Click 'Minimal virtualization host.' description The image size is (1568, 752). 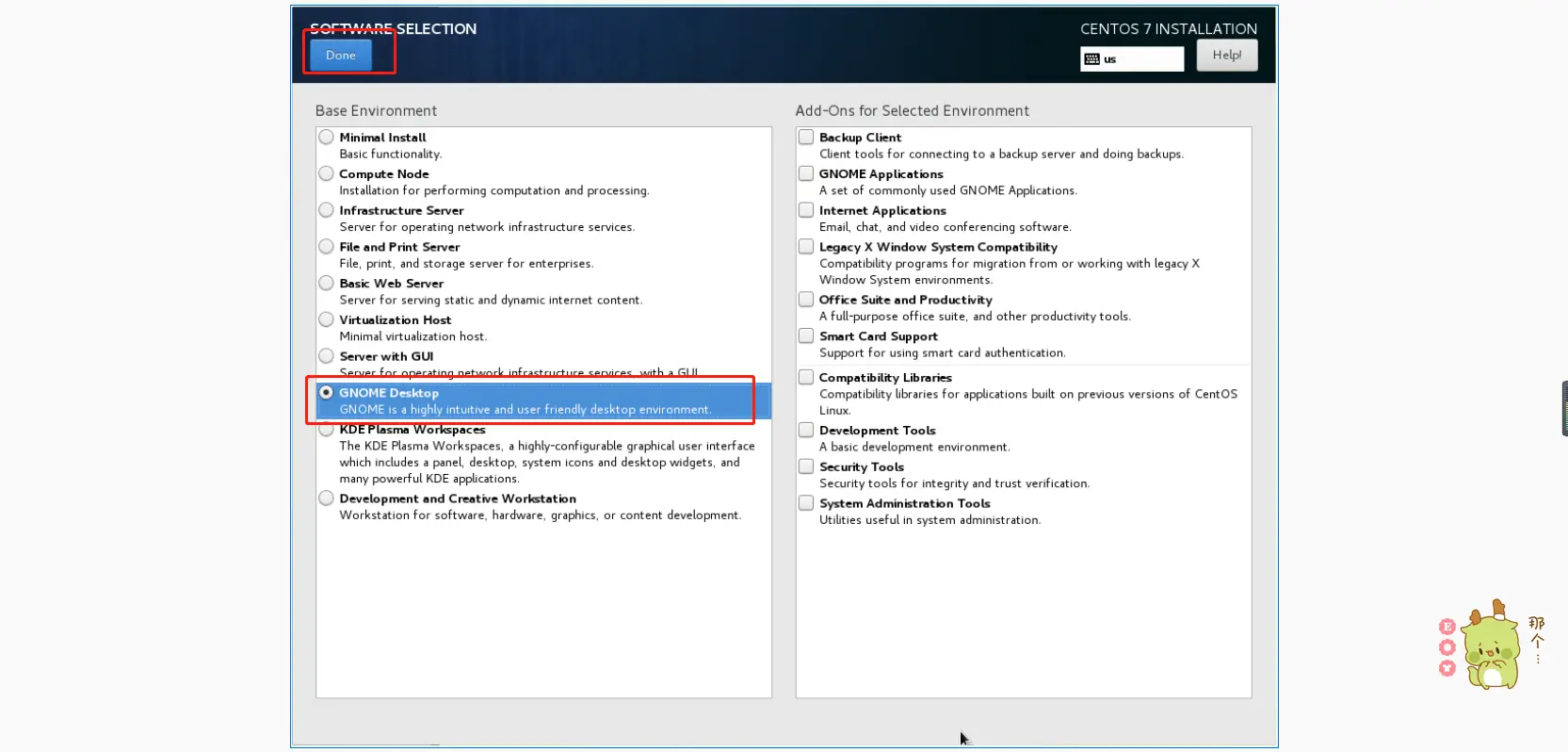413,336
